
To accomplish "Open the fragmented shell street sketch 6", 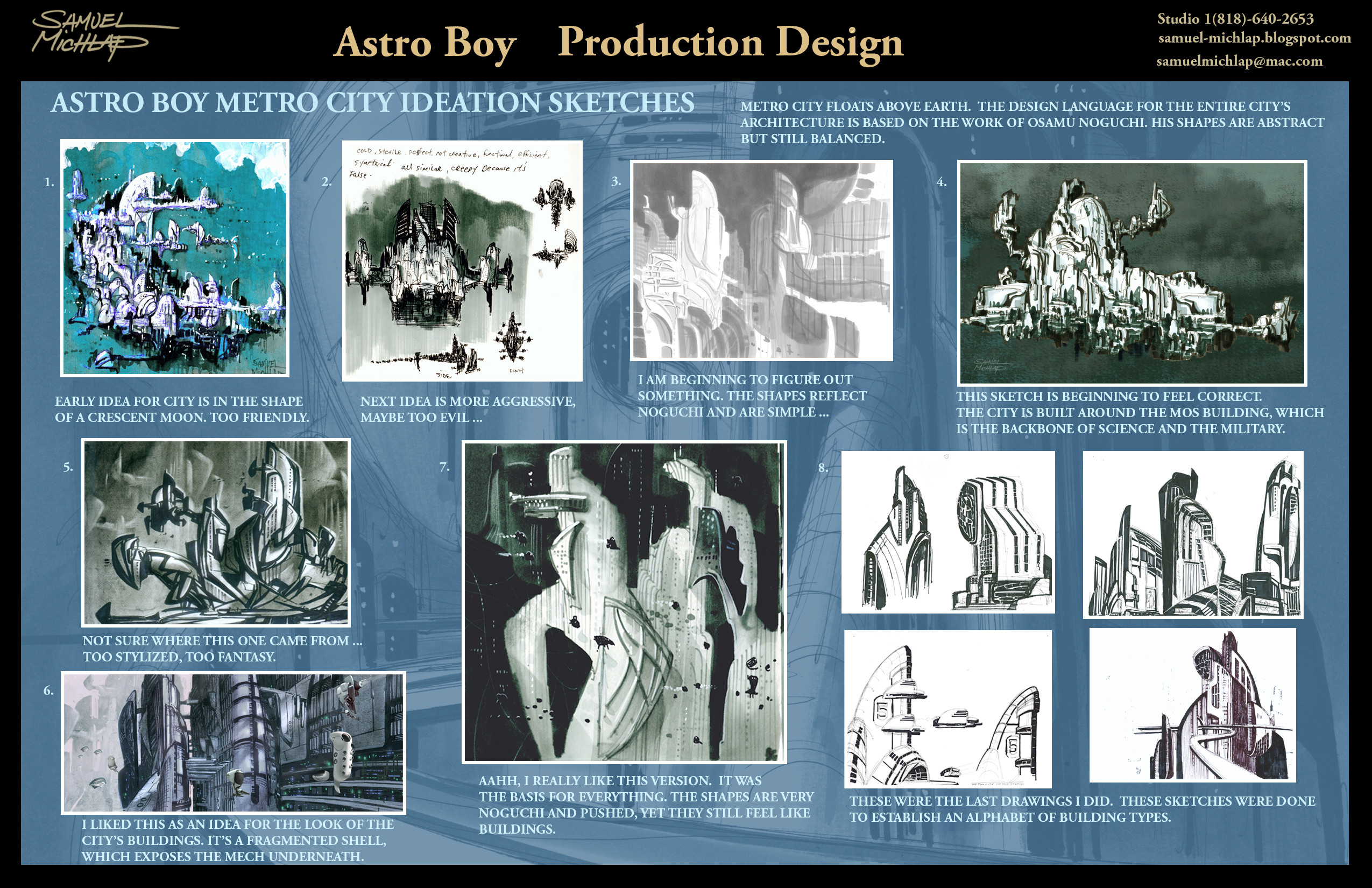I will click(234, 743).
